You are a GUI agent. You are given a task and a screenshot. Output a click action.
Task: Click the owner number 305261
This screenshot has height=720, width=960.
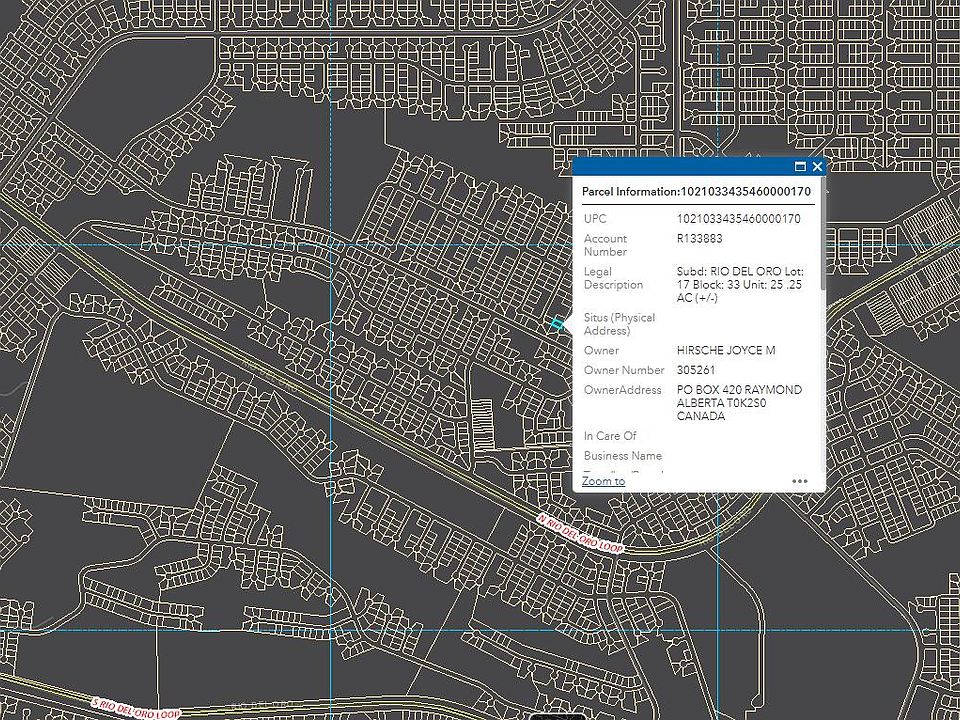[698, 370]
